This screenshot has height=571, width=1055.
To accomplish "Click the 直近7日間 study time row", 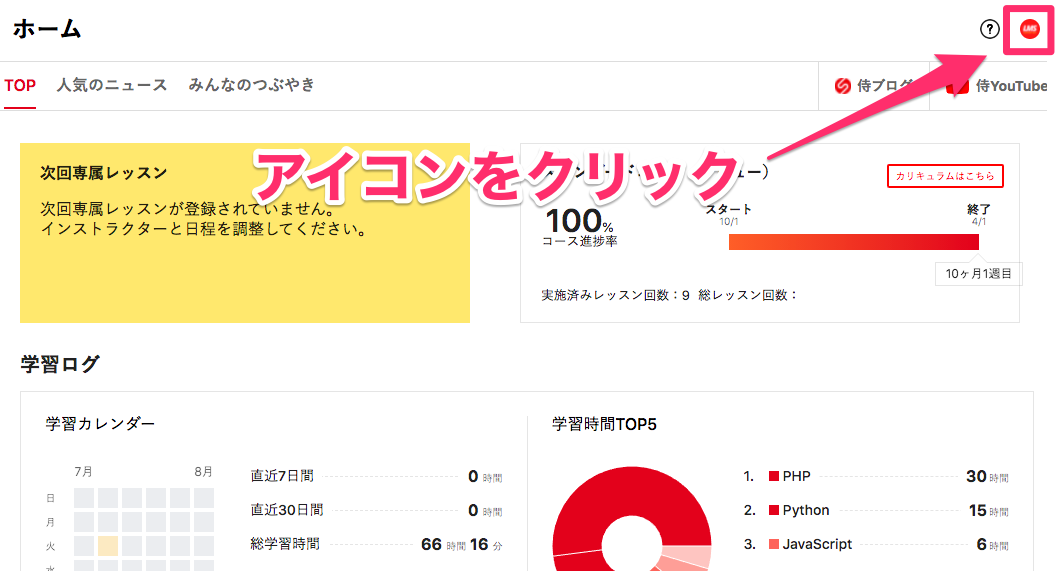I will (x=375, y=477).
